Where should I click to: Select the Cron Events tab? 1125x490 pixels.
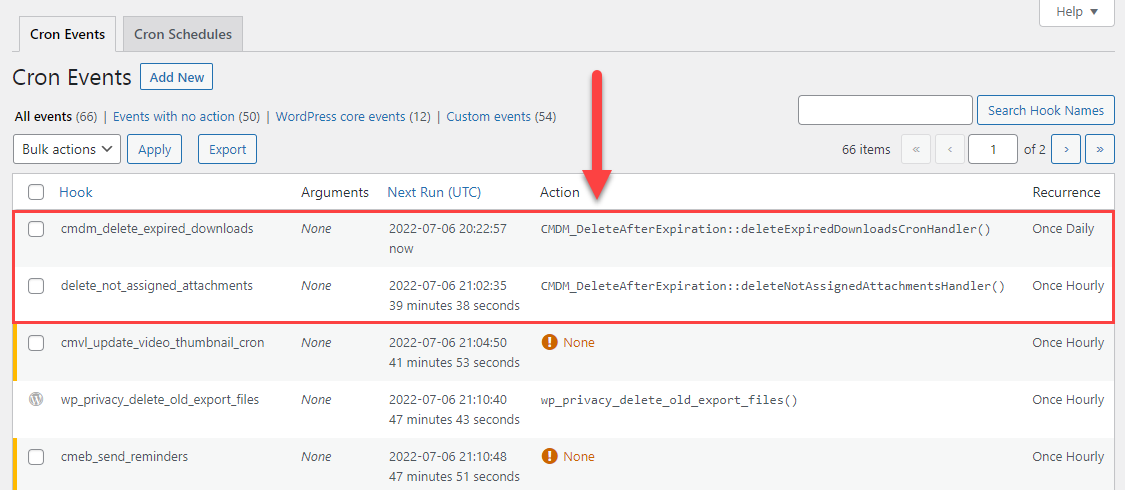pyautogui.click(x=67, y=34)
